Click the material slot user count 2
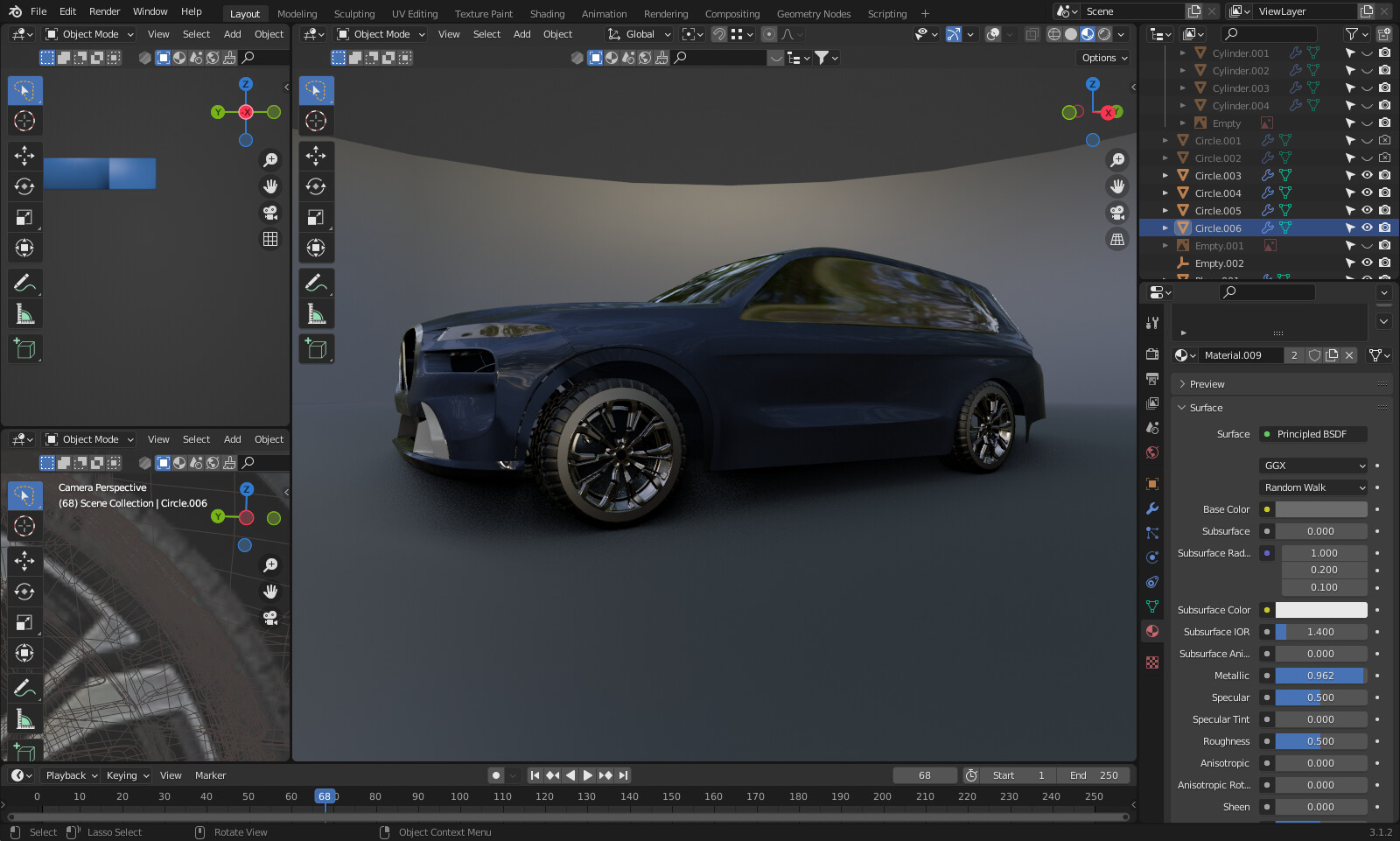Viewport: 1400px width, 841px height. coord(1294,355)
